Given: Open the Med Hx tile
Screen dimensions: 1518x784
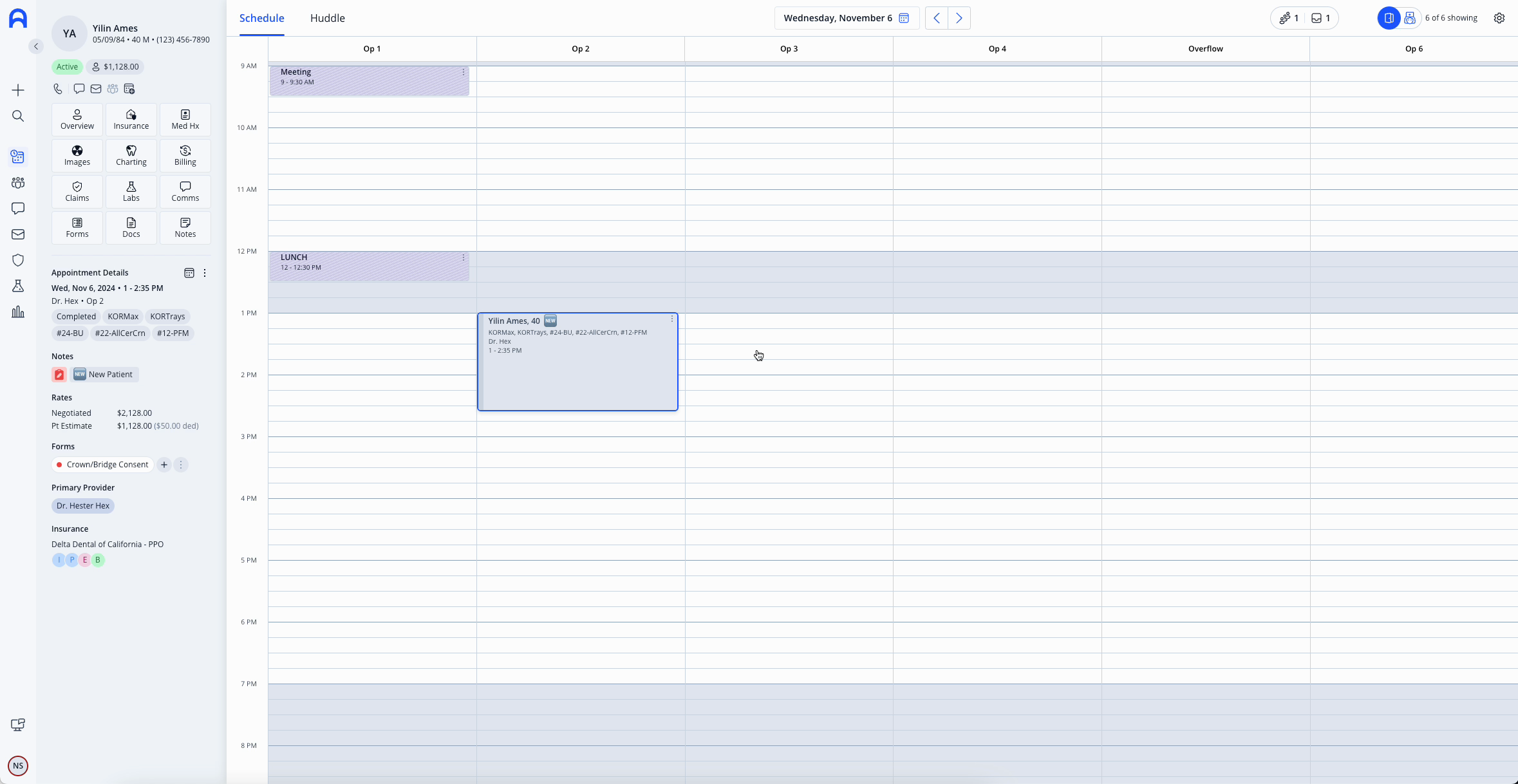Looking at the screenshot, I should [x=185, y=120].
